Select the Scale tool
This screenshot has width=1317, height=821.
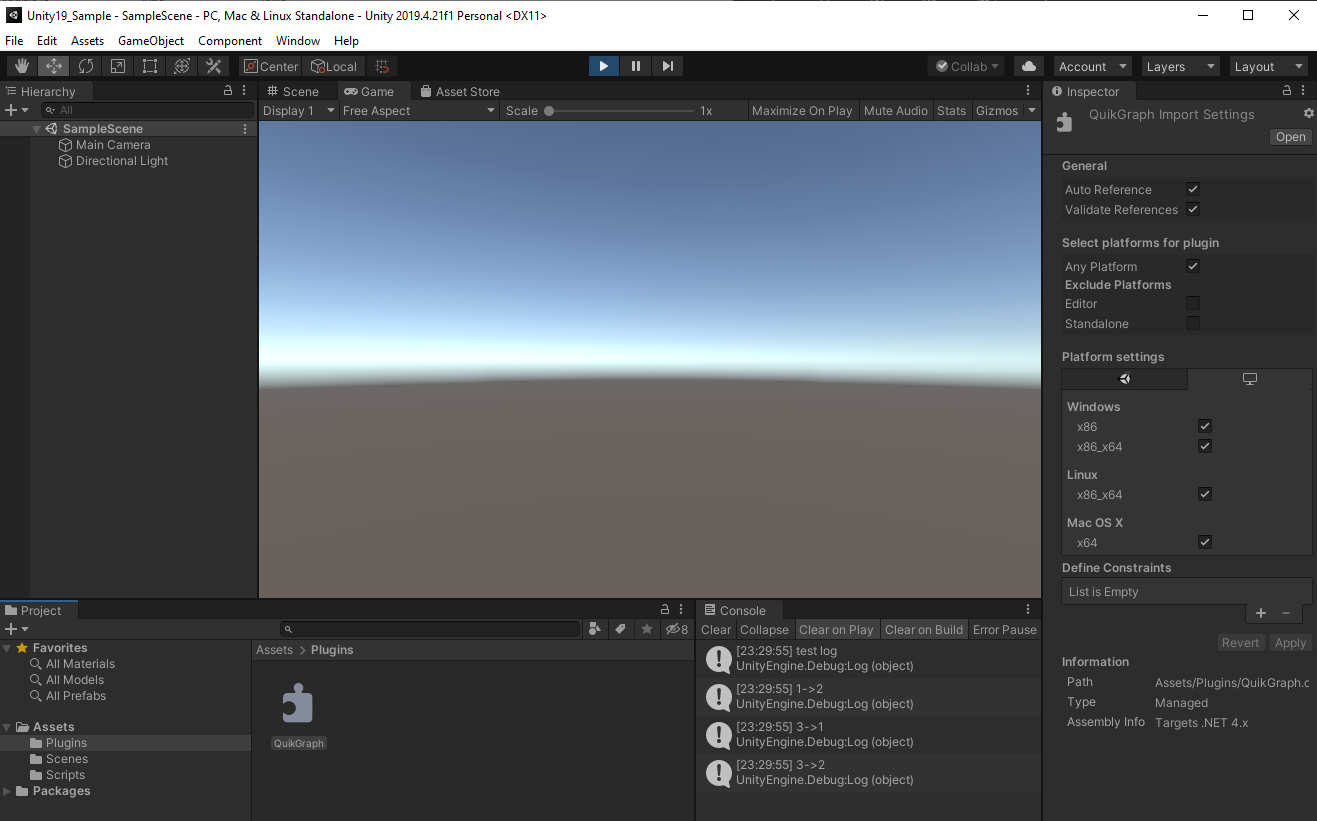(x=118, y=66)
